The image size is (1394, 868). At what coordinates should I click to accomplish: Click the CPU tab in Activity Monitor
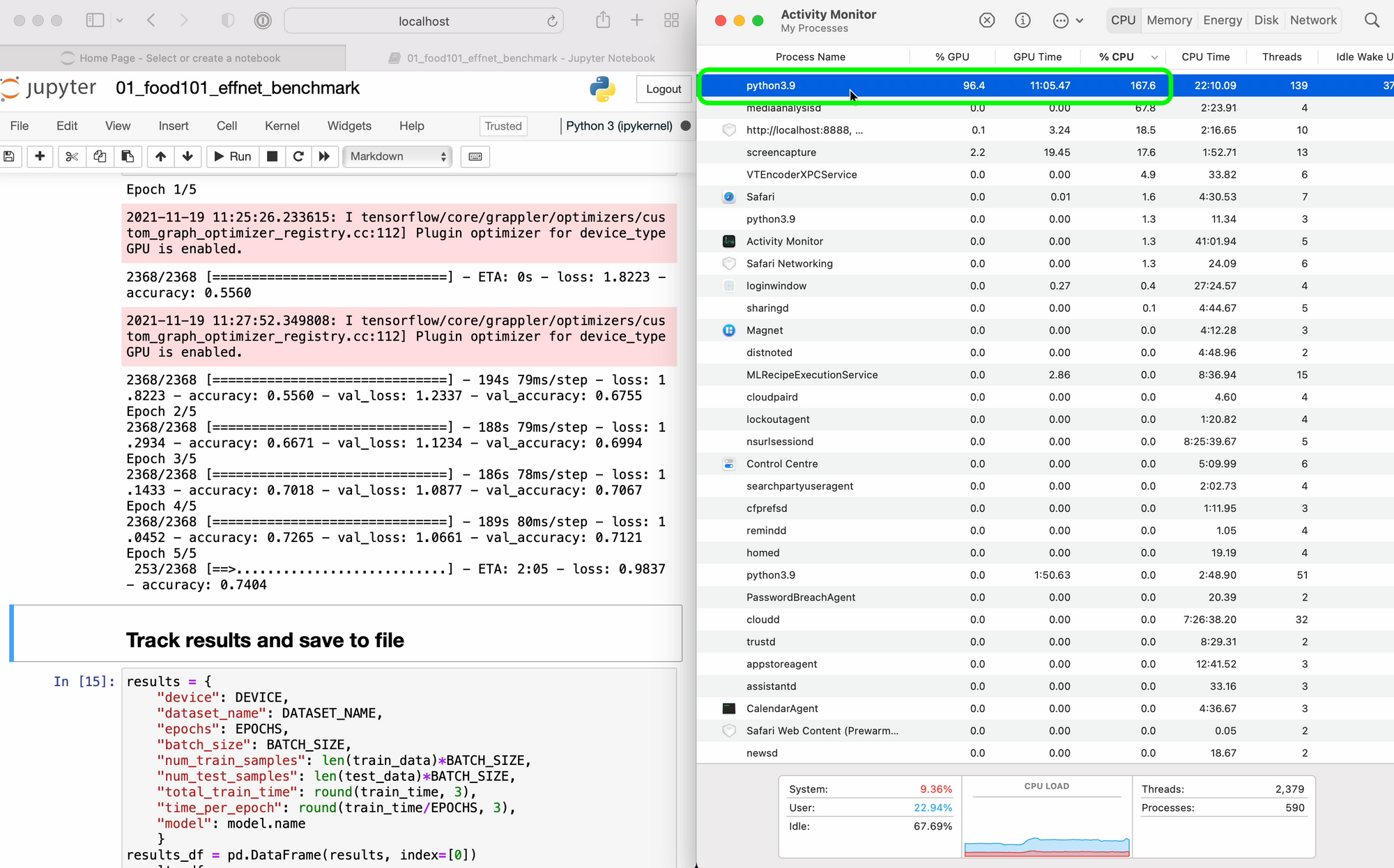click(x=1122, y=20)
